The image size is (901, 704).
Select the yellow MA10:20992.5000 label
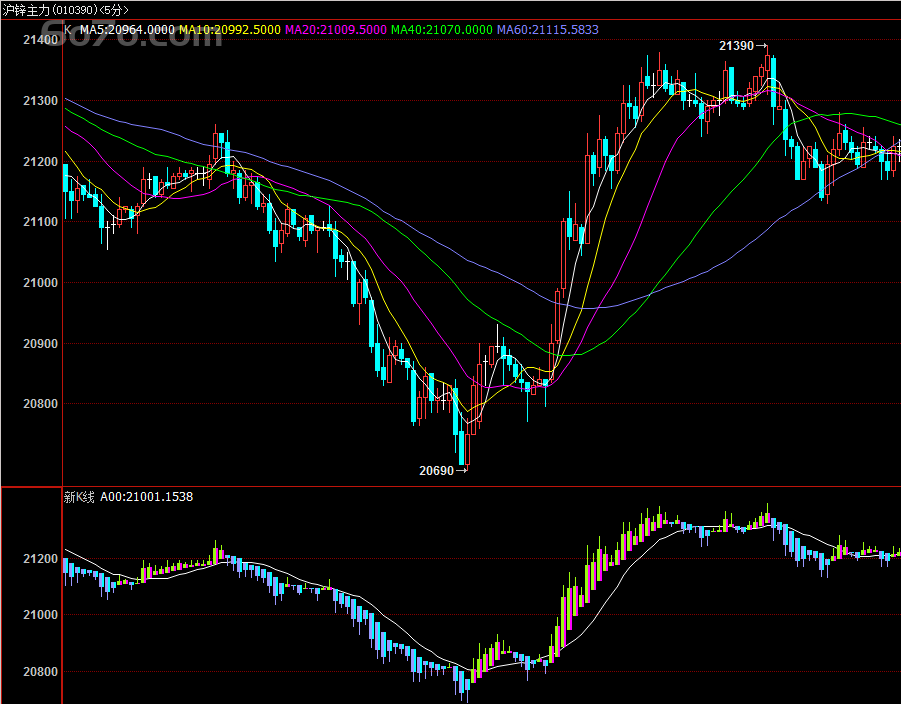(230, 29)
